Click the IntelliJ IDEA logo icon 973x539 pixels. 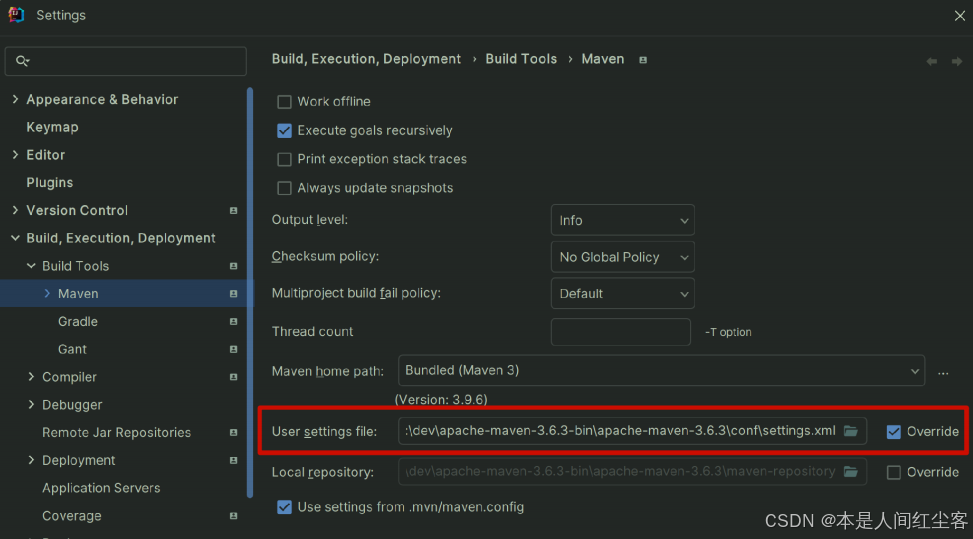(x=16, y=15)
